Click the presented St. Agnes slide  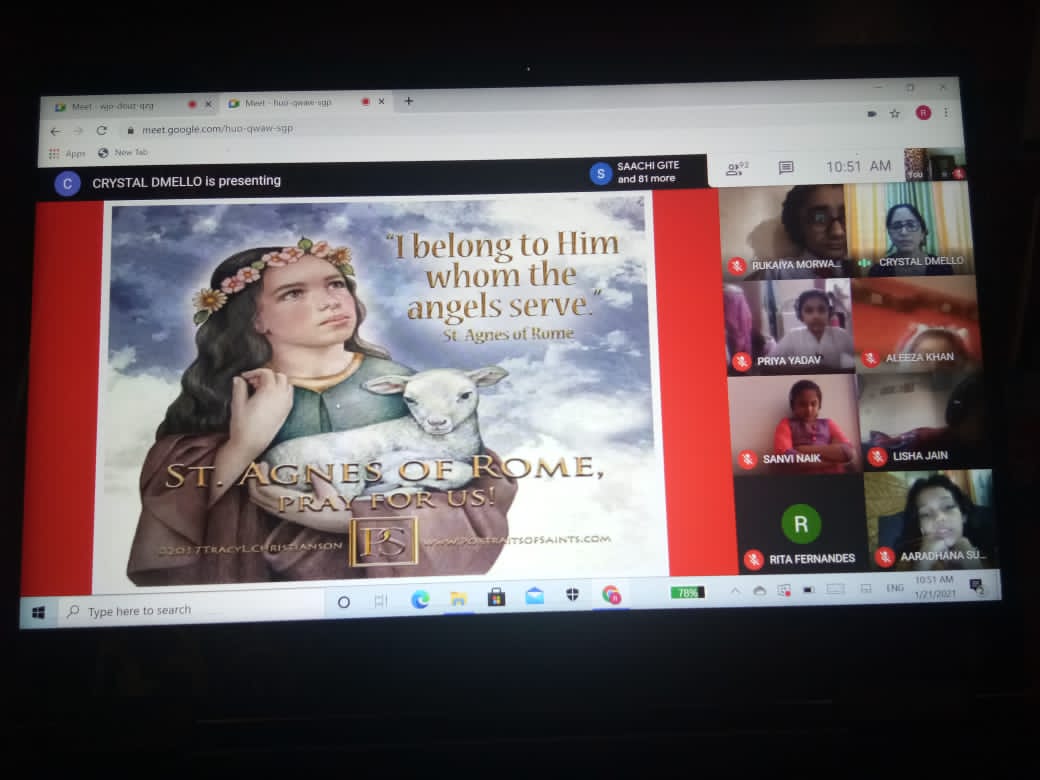[381, 392]
